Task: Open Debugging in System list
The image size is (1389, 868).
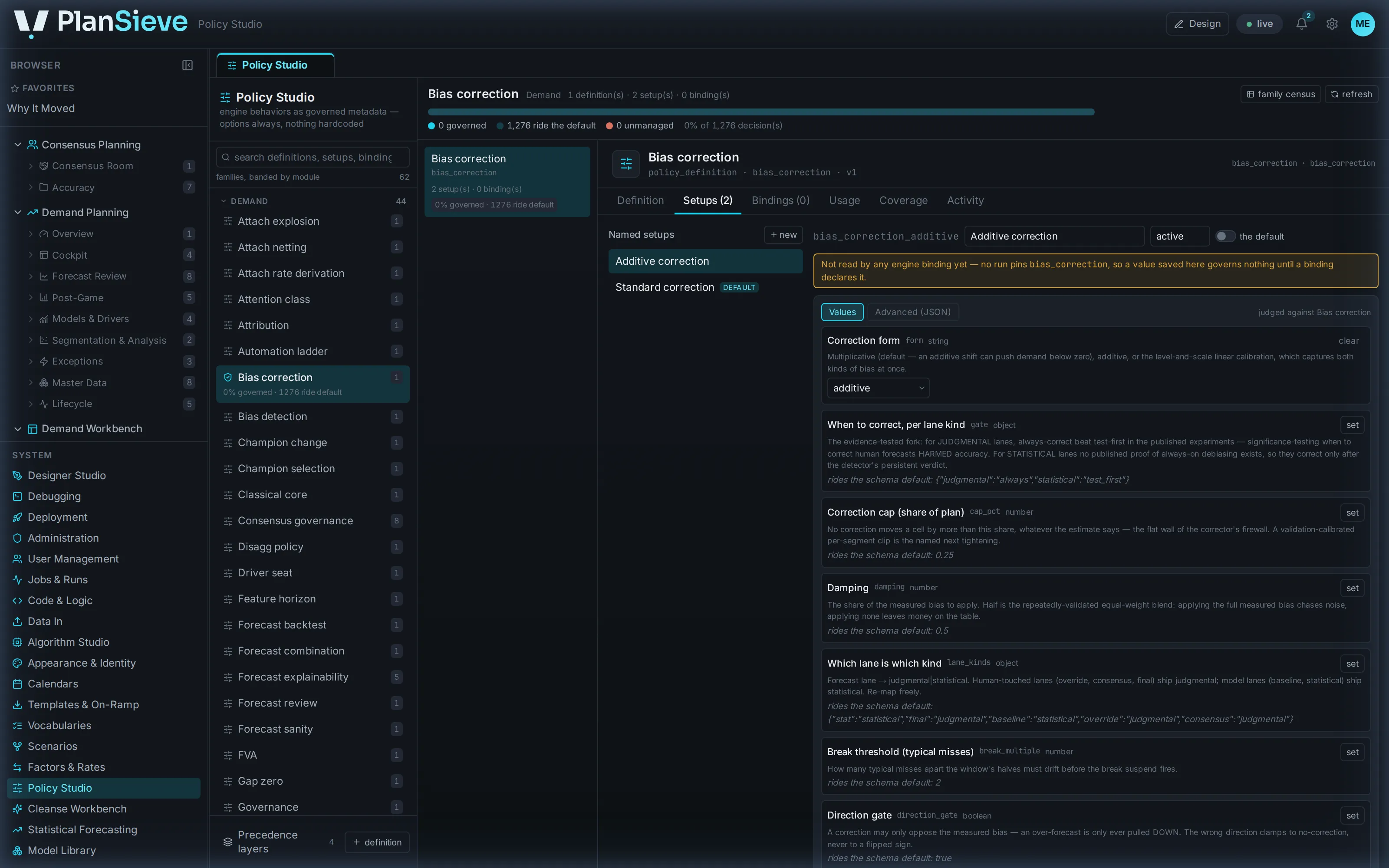Action: (x=104, y=496)
